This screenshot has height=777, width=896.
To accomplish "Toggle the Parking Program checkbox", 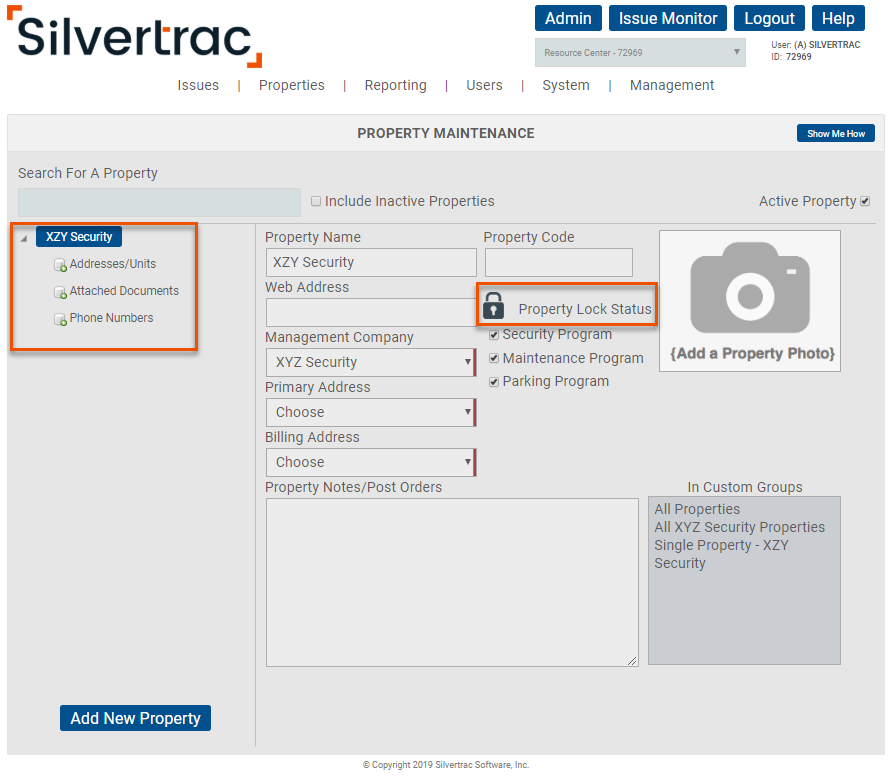I will (494, 382).
